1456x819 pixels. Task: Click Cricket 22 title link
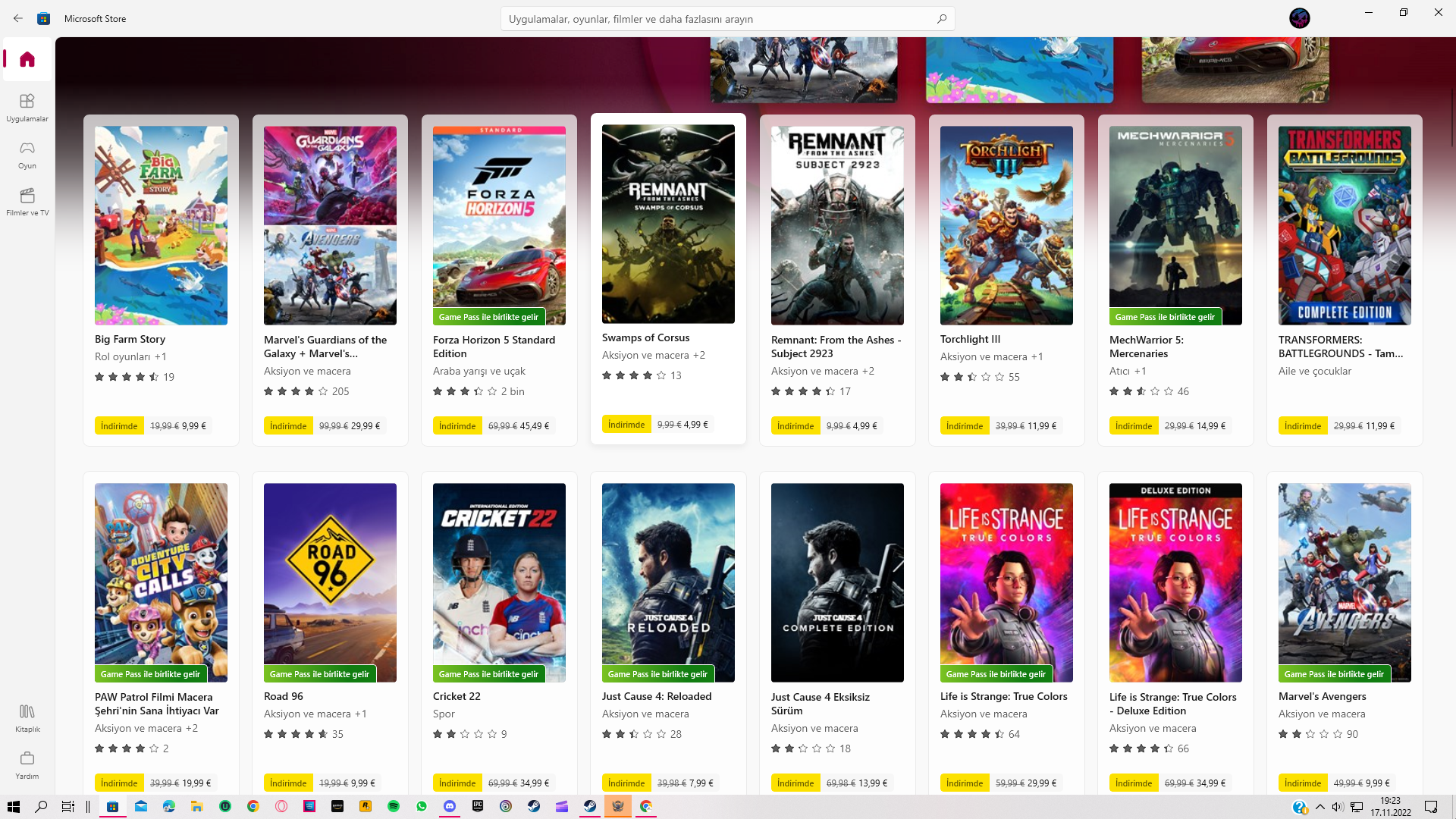[x=457, y=696]
